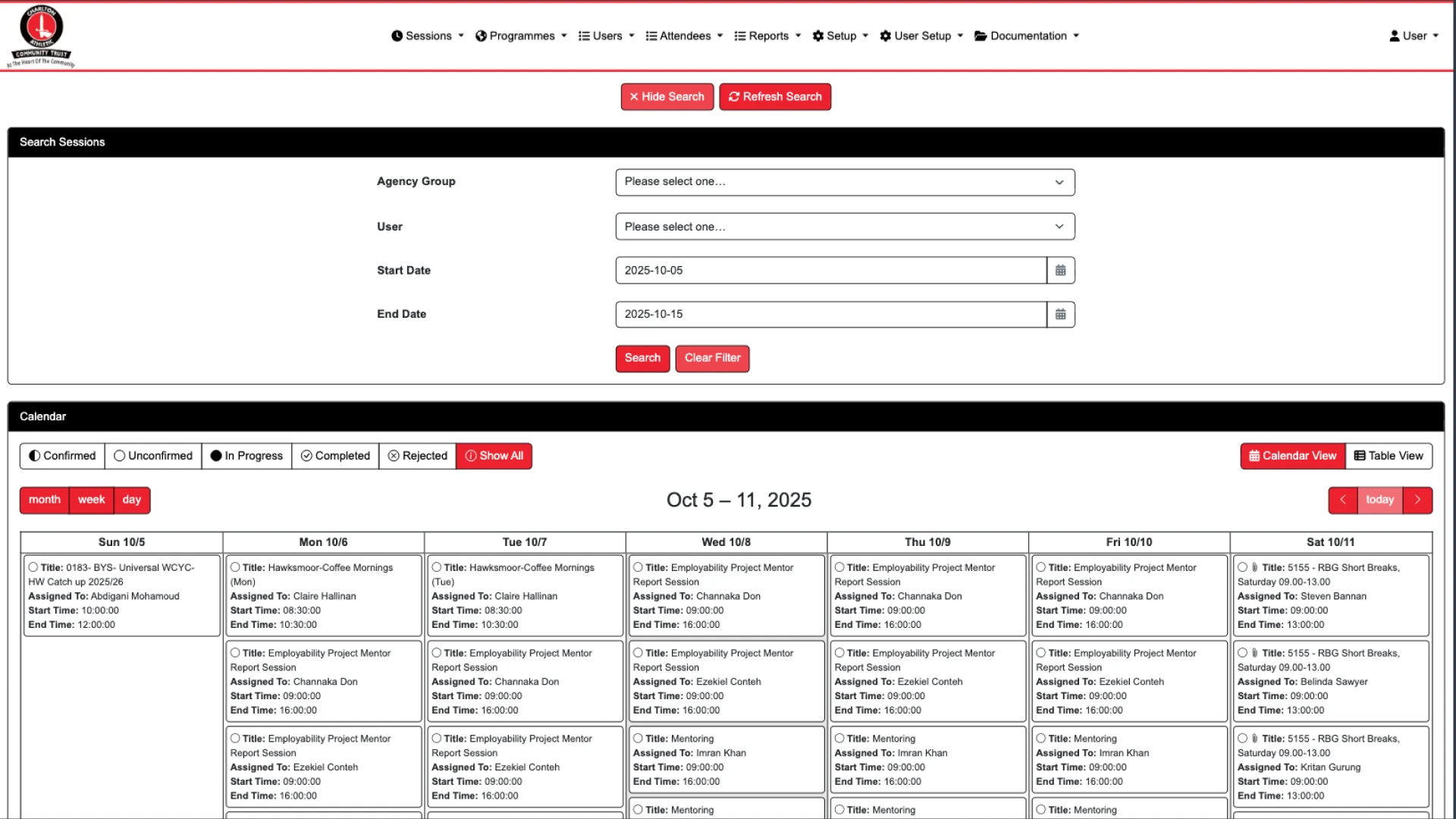This screenshot has height=819, width=1456.
Task: Switch calendar to month view
Action: click(x=44, y=500)
